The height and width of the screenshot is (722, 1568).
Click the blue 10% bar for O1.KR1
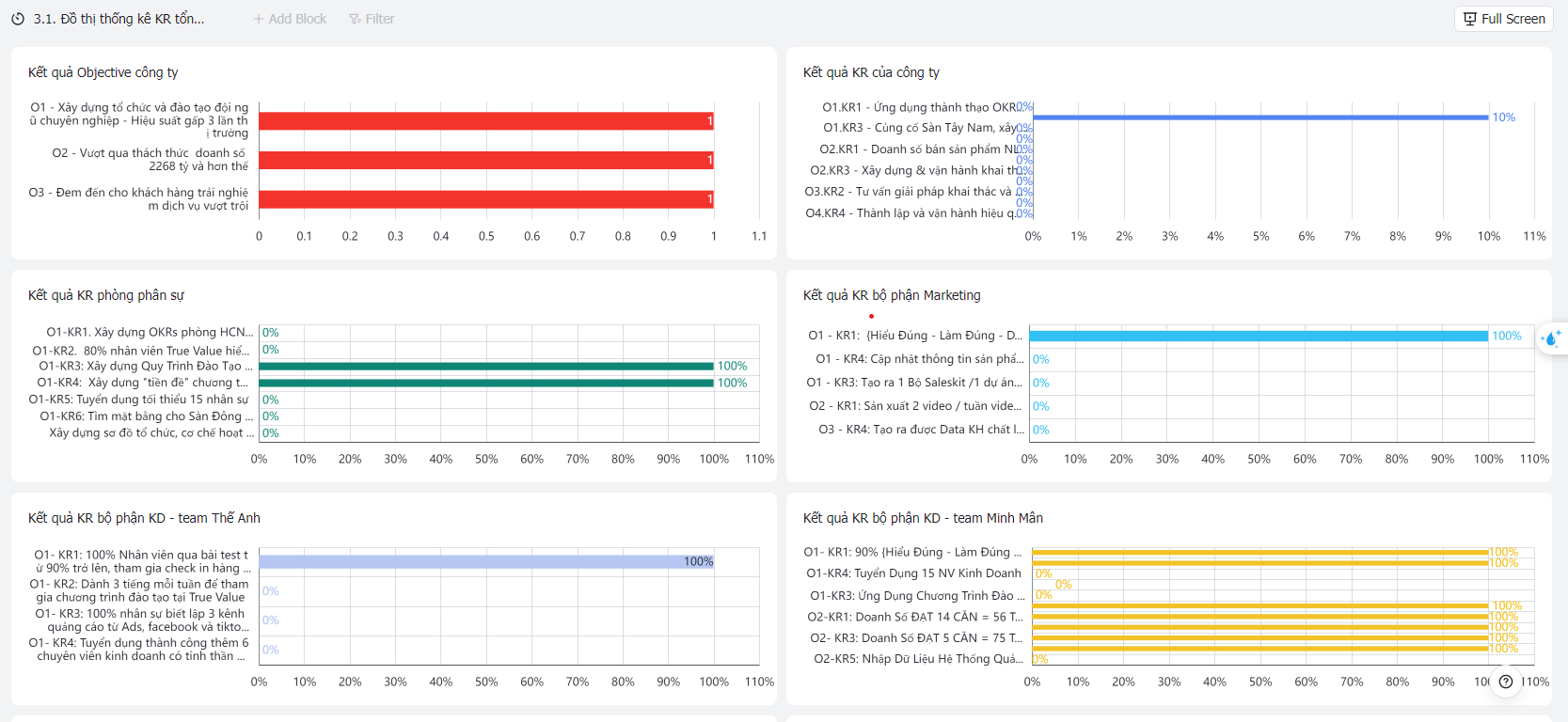pos(1260,118)
